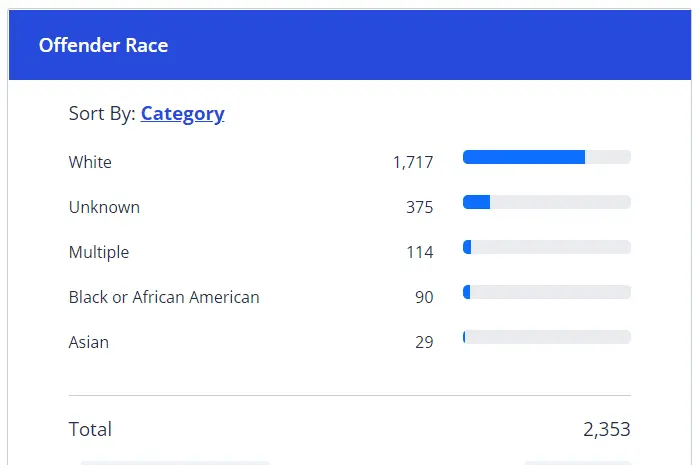Screen dimensions: 697x465
Task: Click the Offender Race header title
Action: pos(103,46)
